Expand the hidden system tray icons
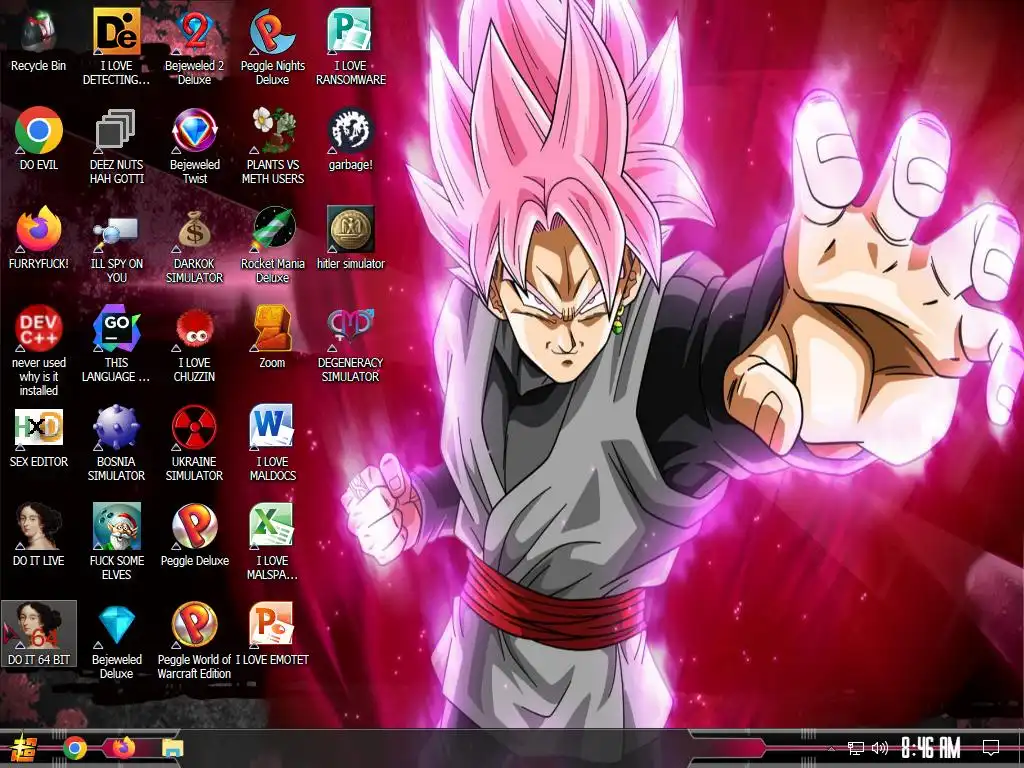 (831, 748)
